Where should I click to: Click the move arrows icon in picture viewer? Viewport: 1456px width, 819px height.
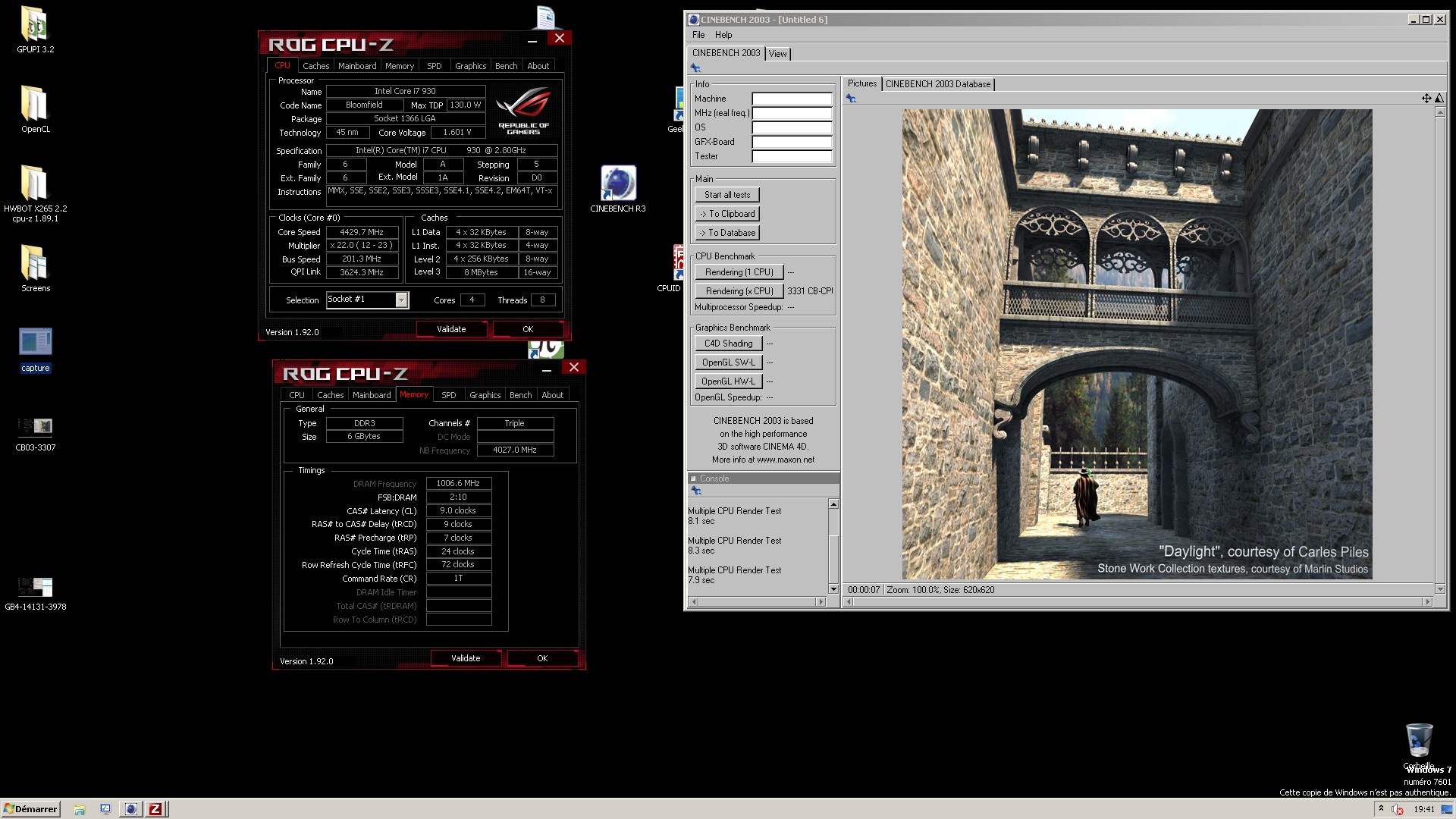point(1426,98)
